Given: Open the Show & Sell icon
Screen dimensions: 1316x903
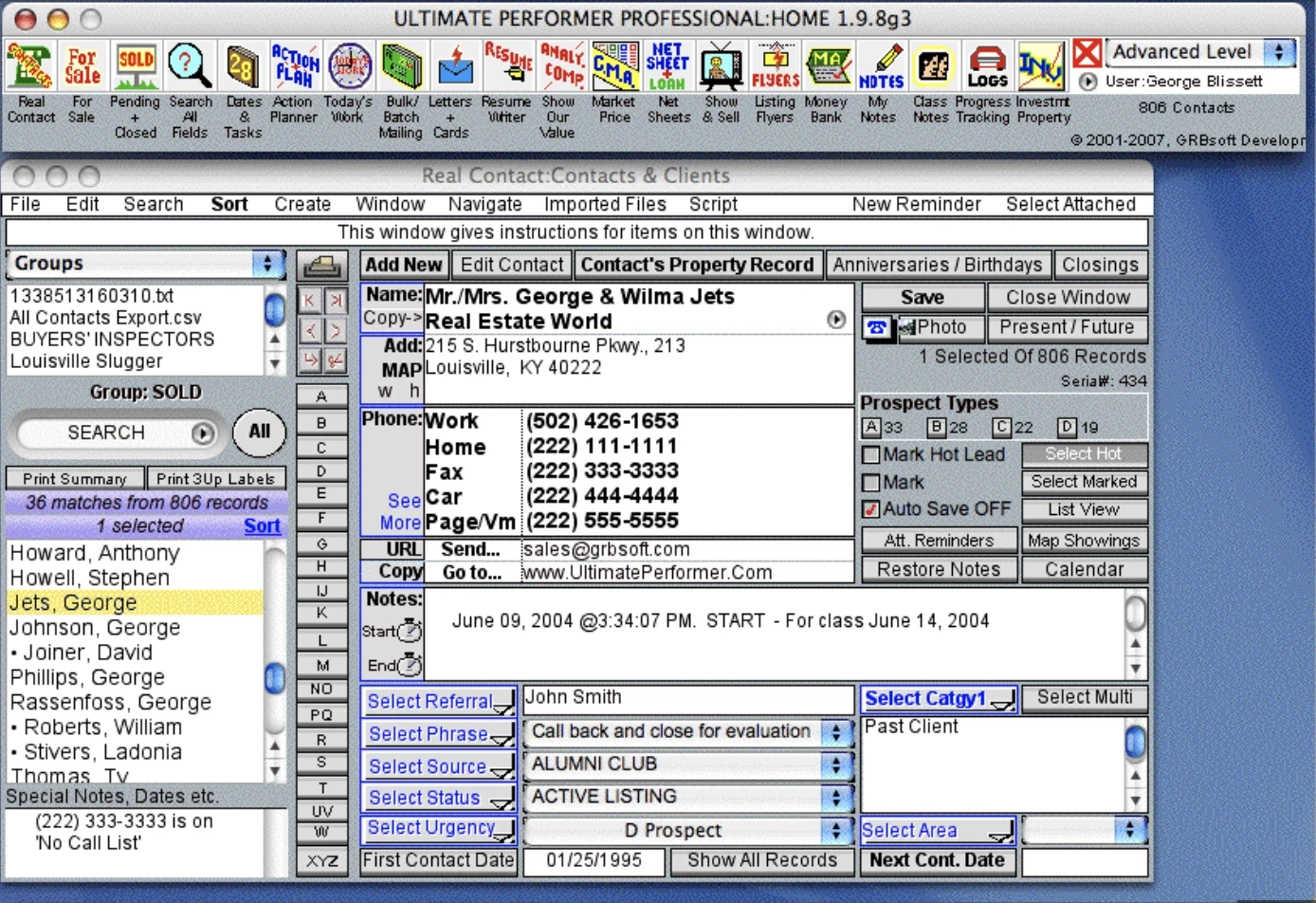Looking at the screenshot, I should 722,66.
